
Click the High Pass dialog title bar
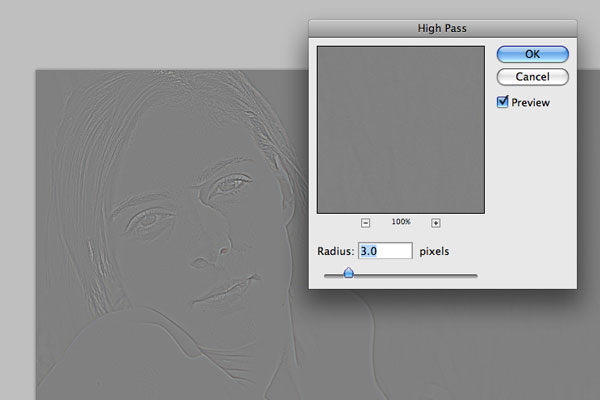point(442,28)
